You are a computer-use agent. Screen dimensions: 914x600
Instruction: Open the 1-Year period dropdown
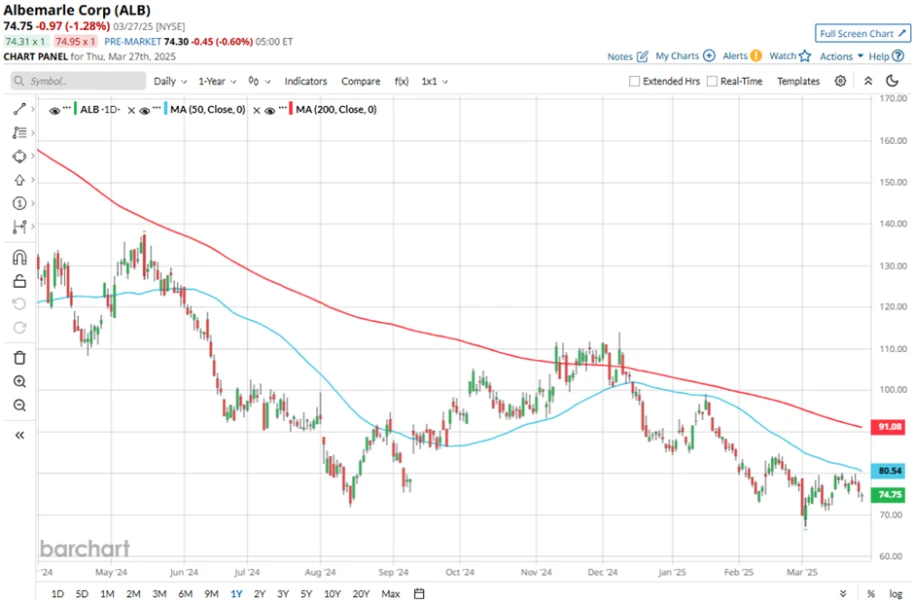217,81
